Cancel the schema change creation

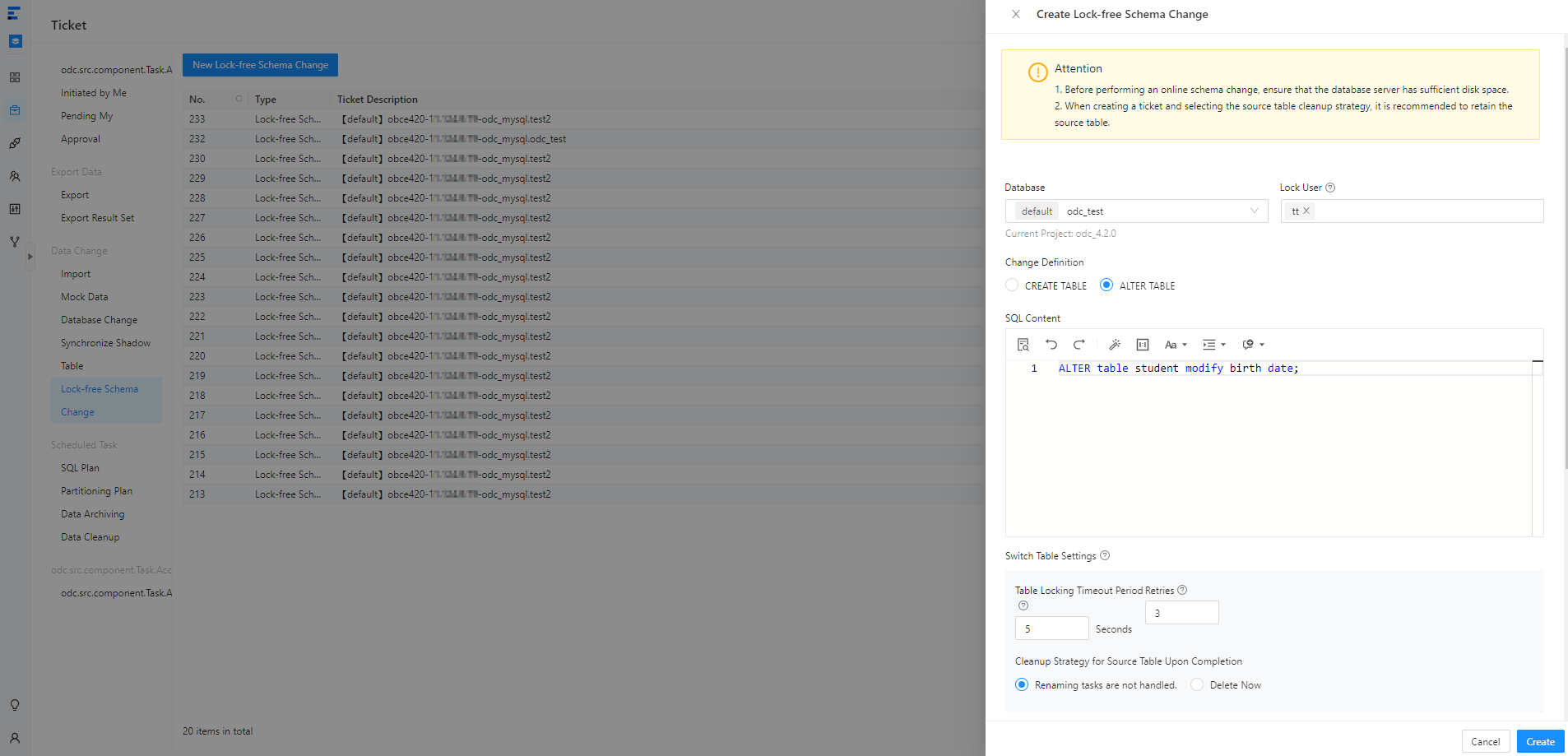[1485, 741]
